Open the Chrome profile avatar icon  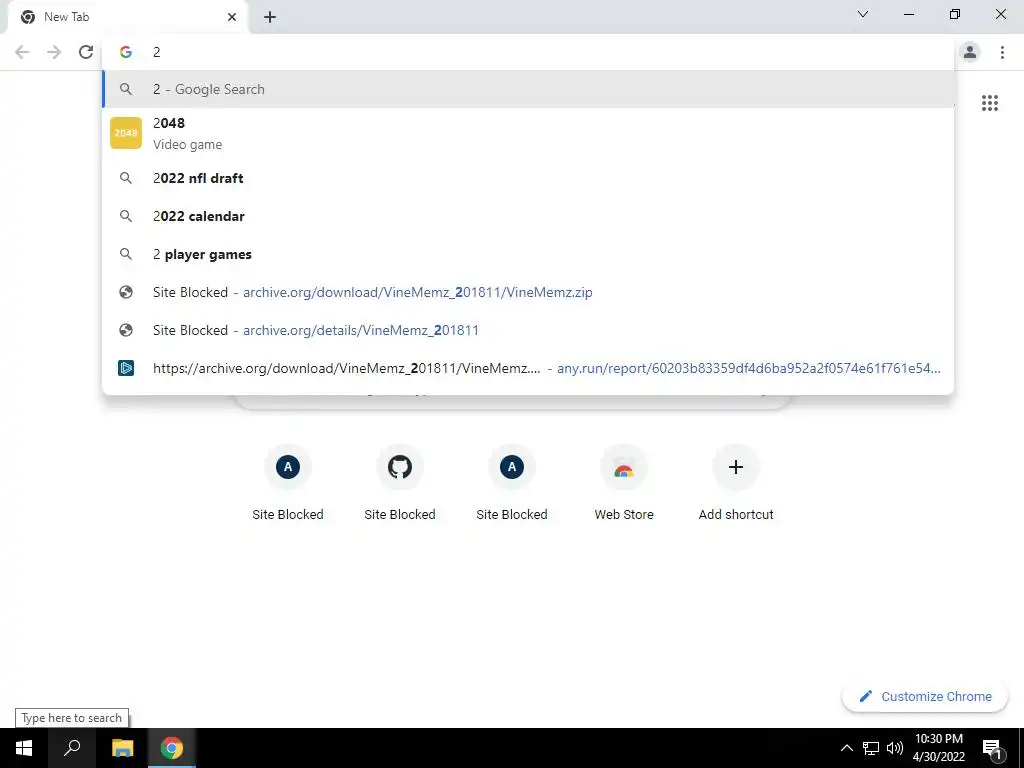970,52
